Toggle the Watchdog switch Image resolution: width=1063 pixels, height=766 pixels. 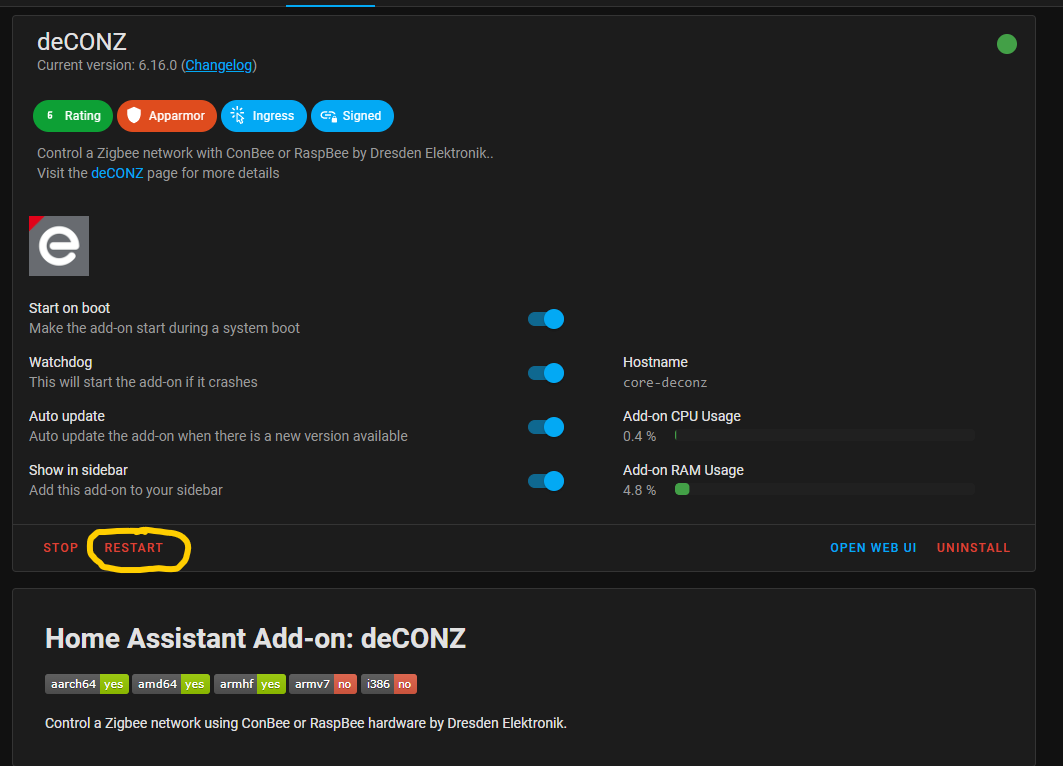click(546, 373)
